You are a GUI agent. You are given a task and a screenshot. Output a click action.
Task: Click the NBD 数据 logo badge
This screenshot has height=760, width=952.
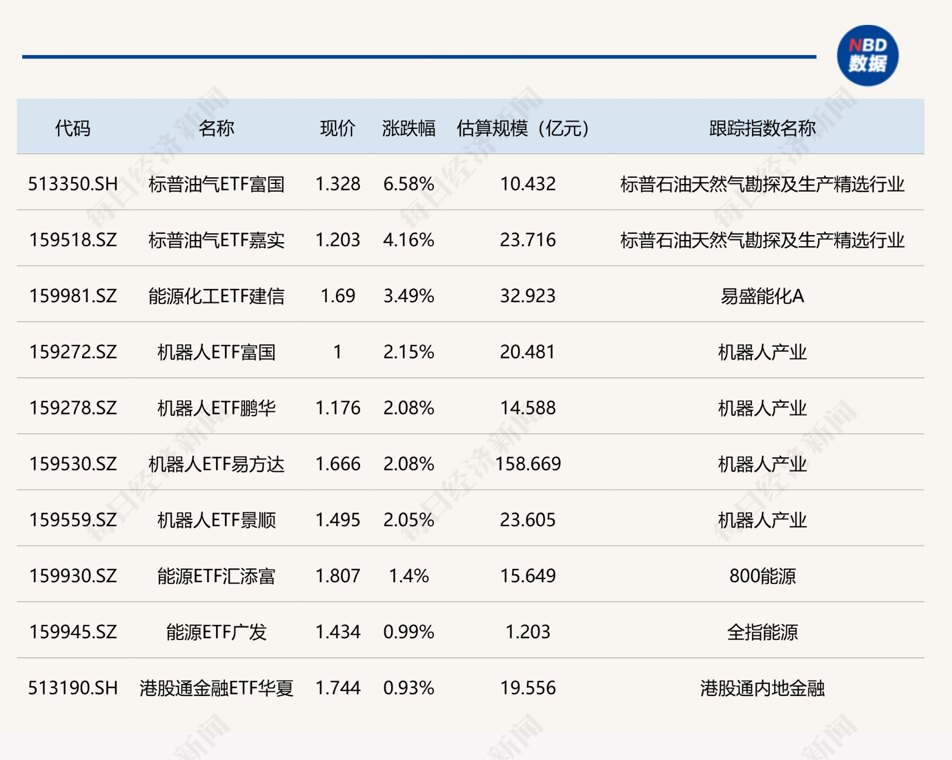(867, 55)
